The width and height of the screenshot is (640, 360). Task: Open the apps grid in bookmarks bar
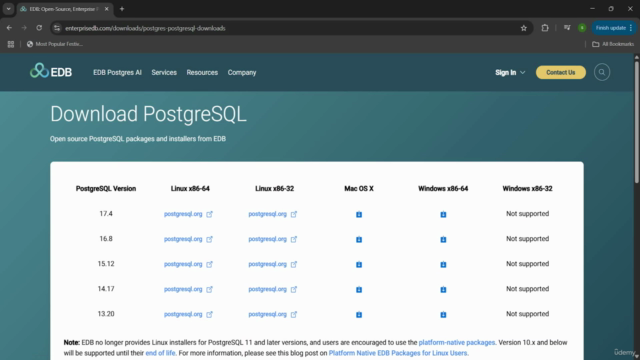11,44
